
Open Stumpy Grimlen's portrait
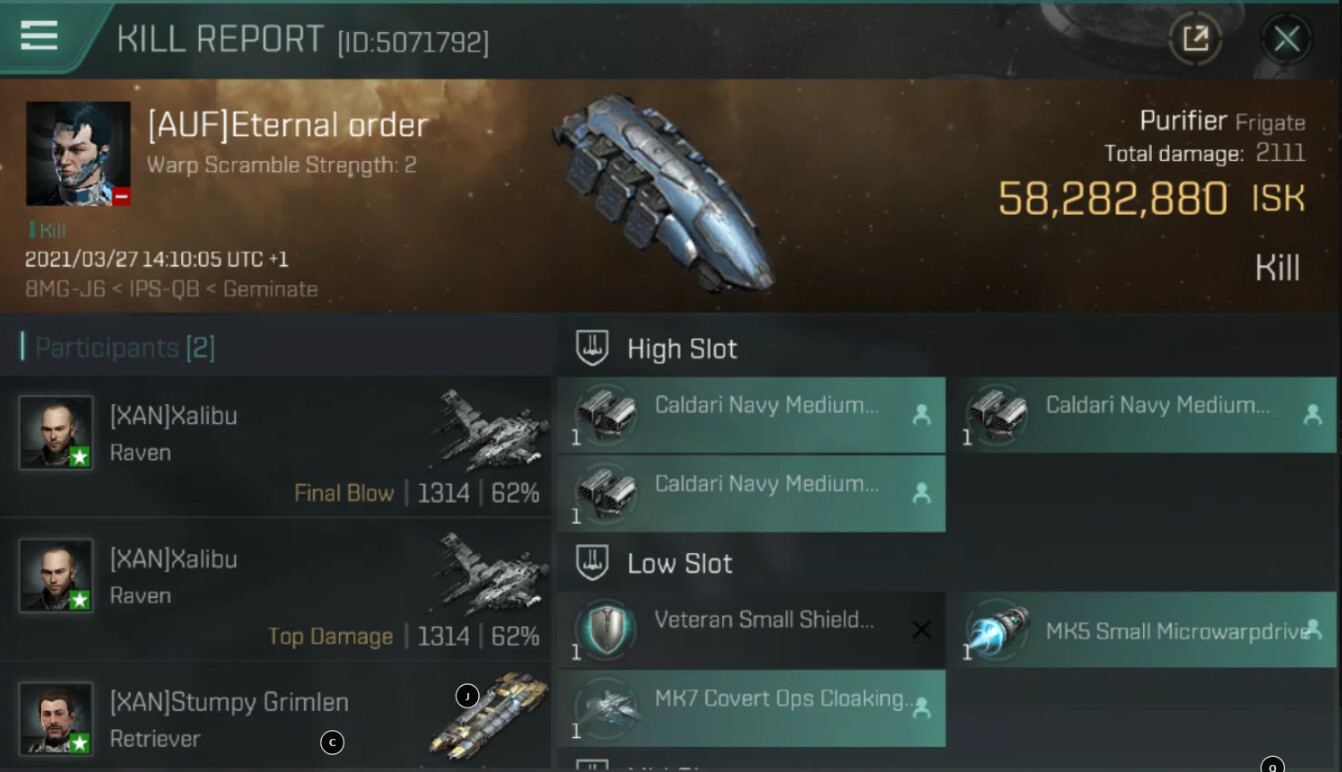pyautogui.click(x=56, y=718)
